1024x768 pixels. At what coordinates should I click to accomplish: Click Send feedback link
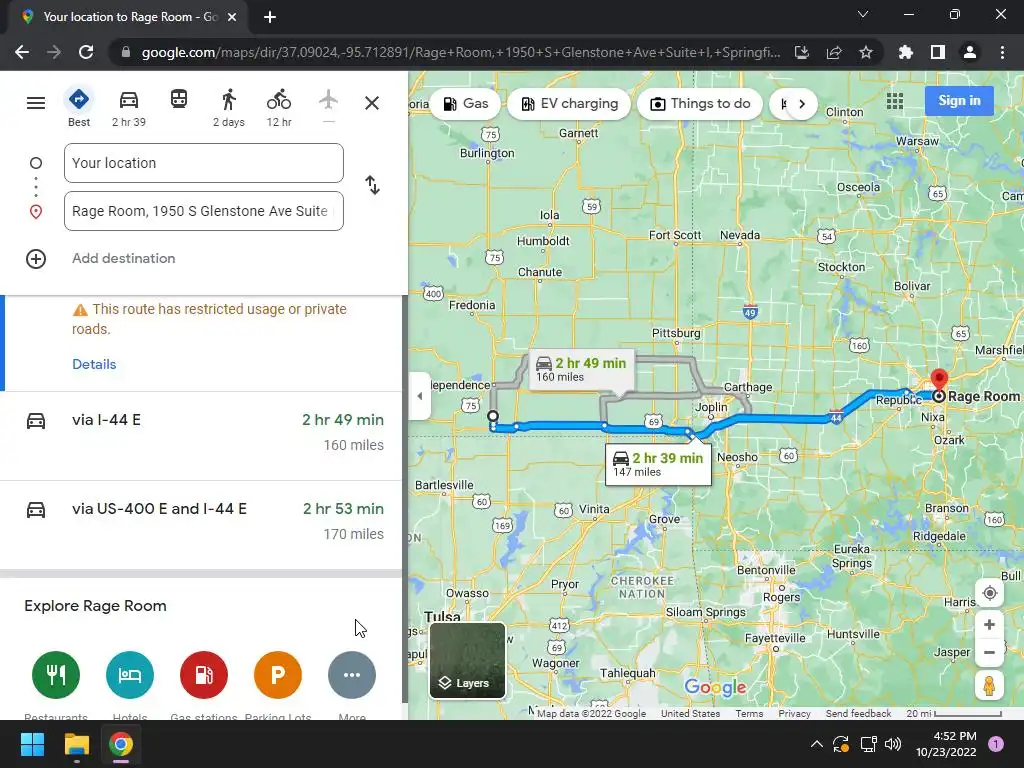pyautogui.click(x=858, y=714)
